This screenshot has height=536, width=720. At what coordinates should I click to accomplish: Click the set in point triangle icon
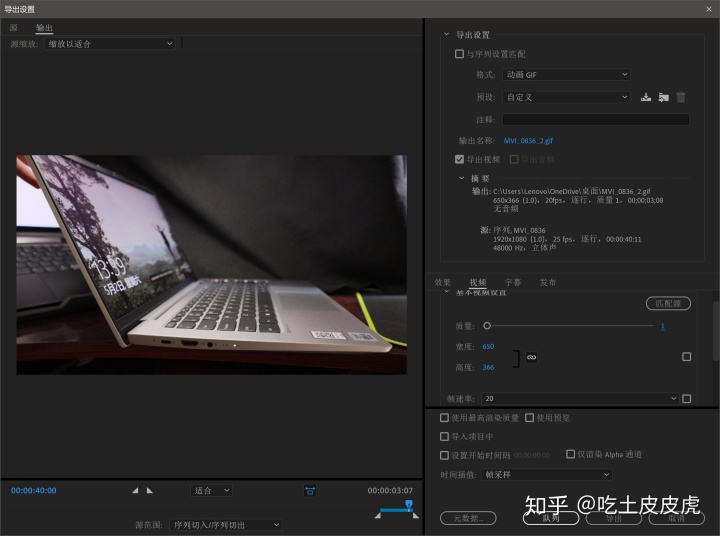135,491
